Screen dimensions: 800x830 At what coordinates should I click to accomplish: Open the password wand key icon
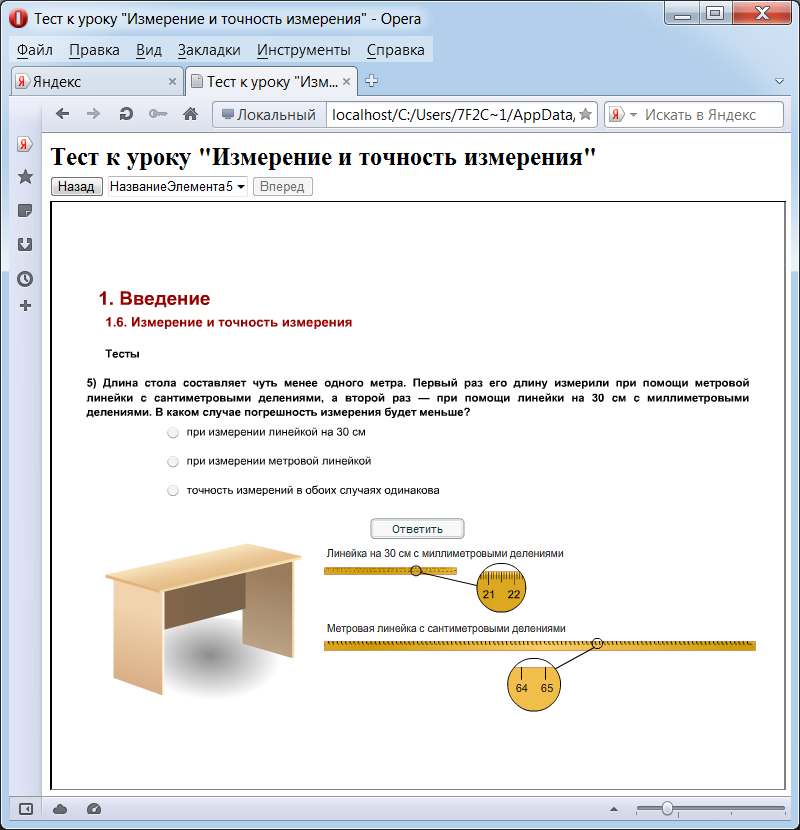coord(158,114)
